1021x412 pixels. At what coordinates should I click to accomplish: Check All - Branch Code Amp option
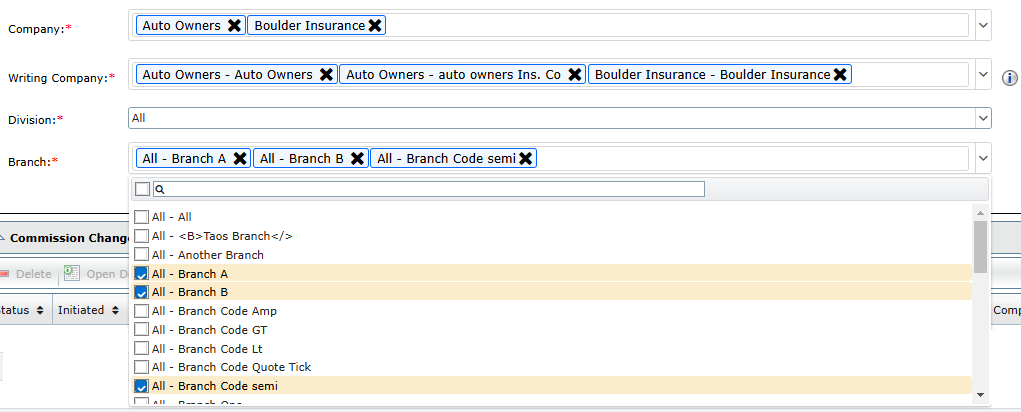click(x=141, y=311)
